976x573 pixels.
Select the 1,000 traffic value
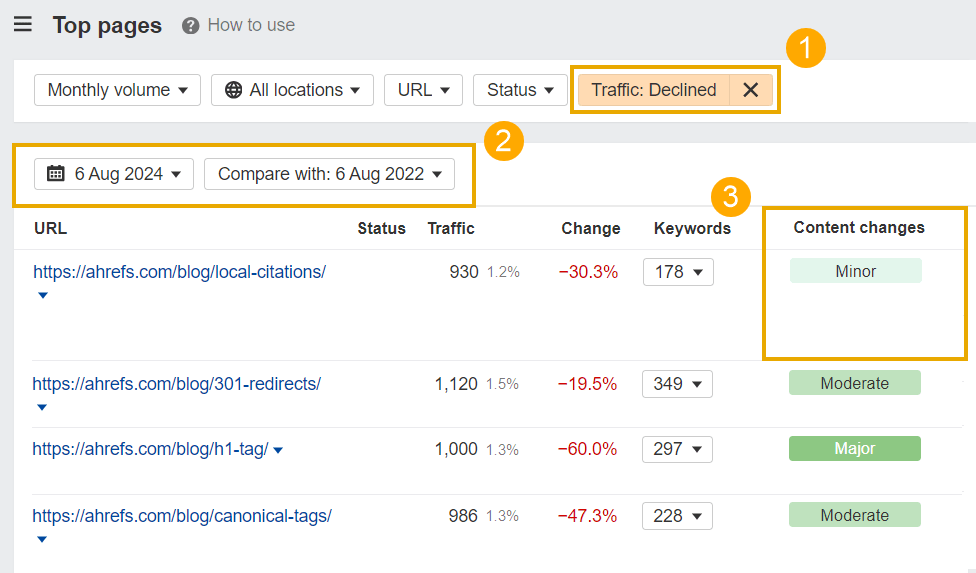click(x=456, y=449)
